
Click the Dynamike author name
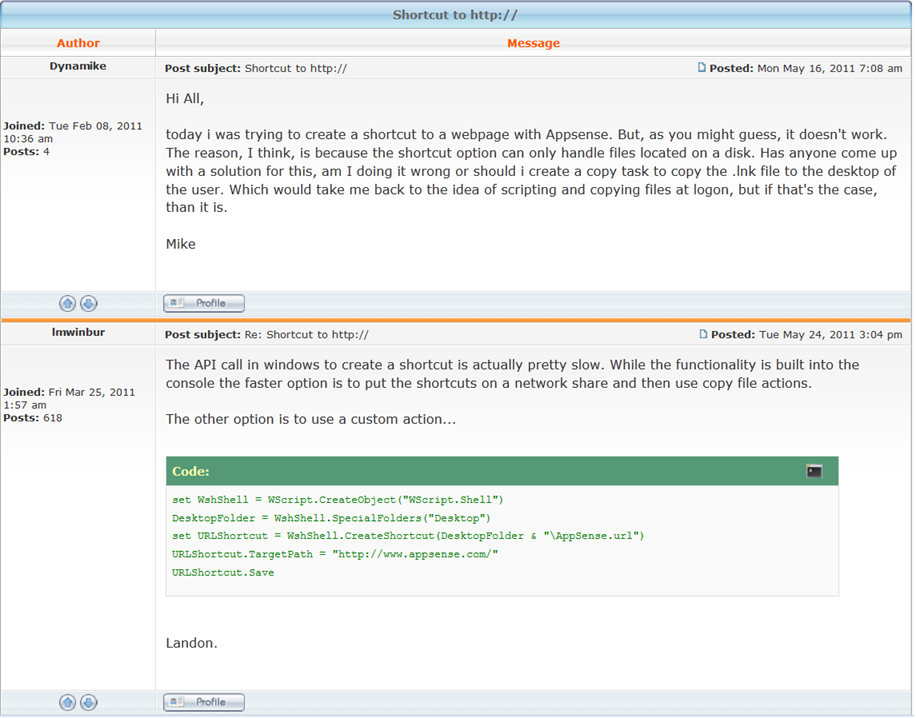[x=78, y=66]
